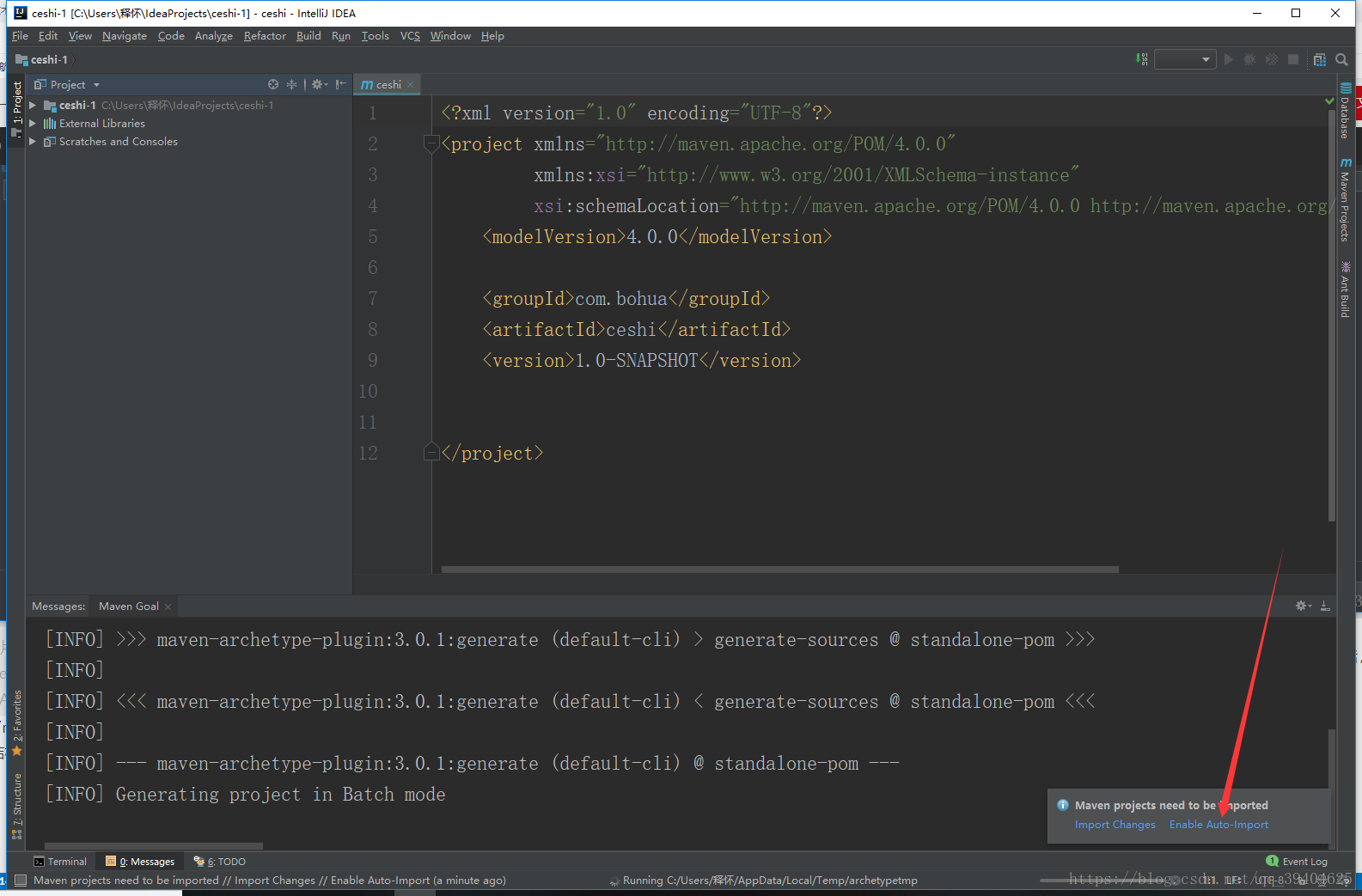Click the Run with Coverage icon
This screenshot has height=896, width=1362.
pyautogui.click(x=1272, y=59)
